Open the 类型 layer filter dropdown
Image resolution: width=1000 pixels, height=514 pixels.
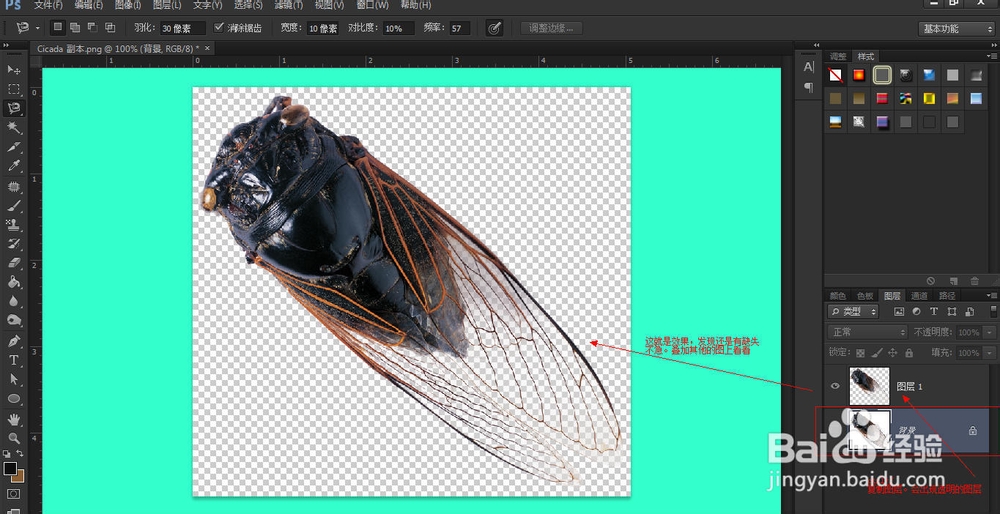pyautogui.click(x=853, y=311)
